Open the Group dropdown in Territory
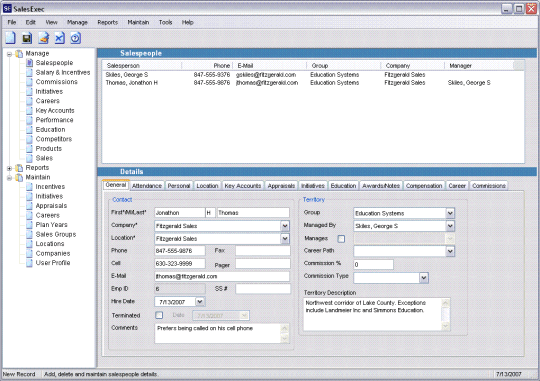The height and width of the screenshot is (381, 540). (x=450, y=213)
